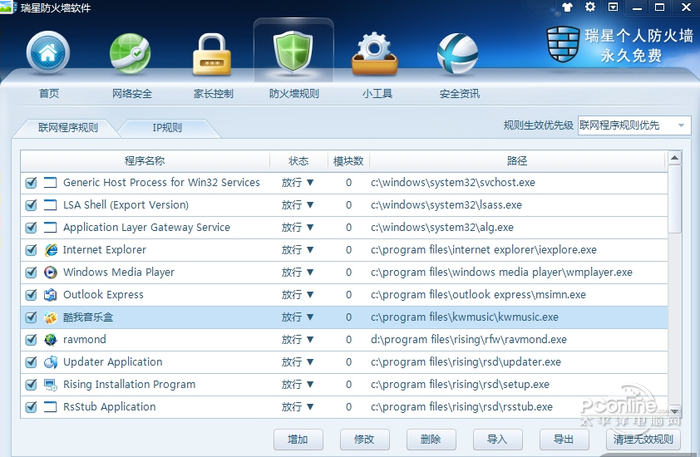700x457 pixels.
Task: Sort by the 路径 column header
Action: pos(517,161)
